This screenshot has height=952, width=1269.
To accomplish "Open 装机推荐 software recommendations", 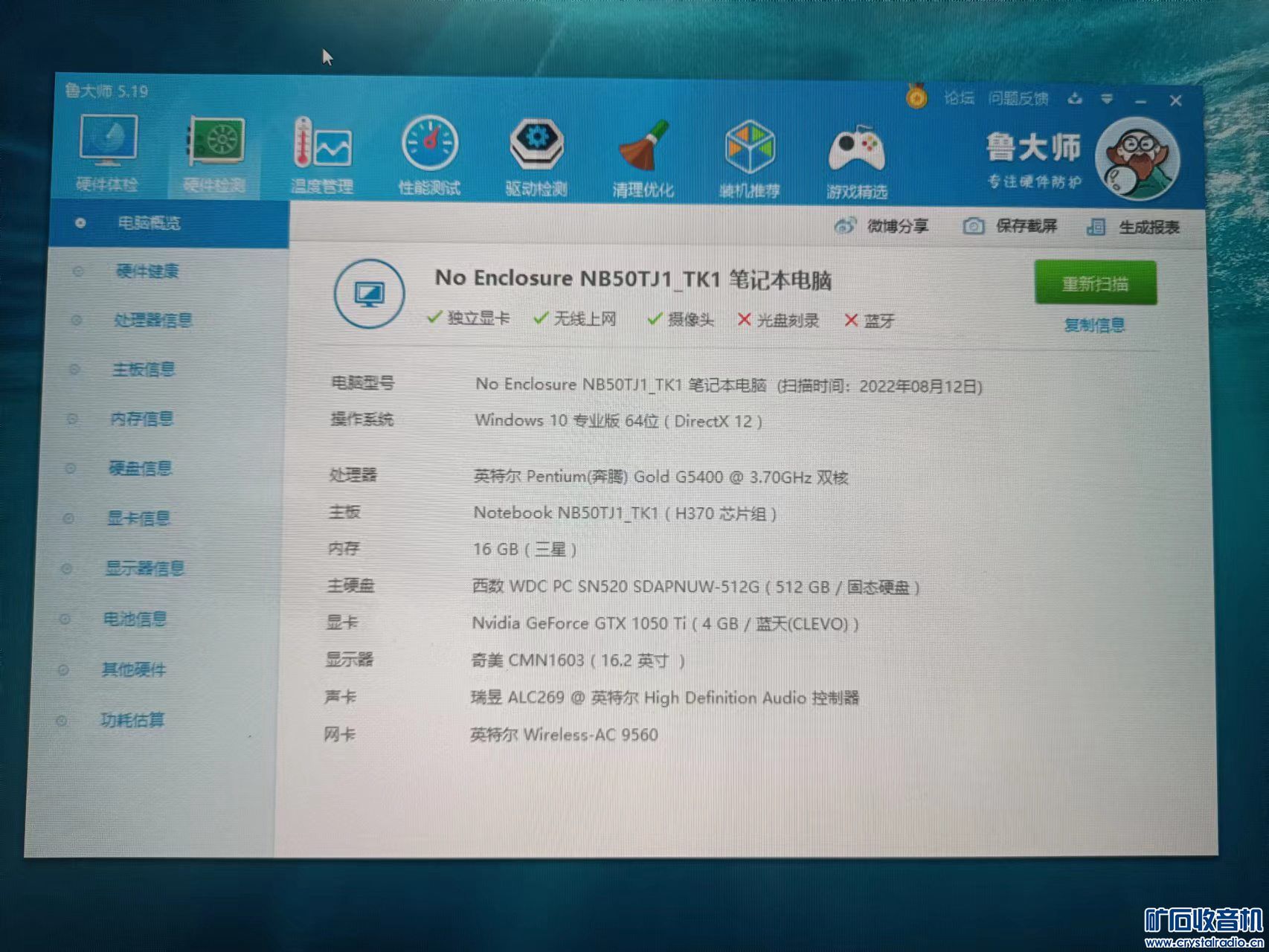I will click(x=750, y=160).
